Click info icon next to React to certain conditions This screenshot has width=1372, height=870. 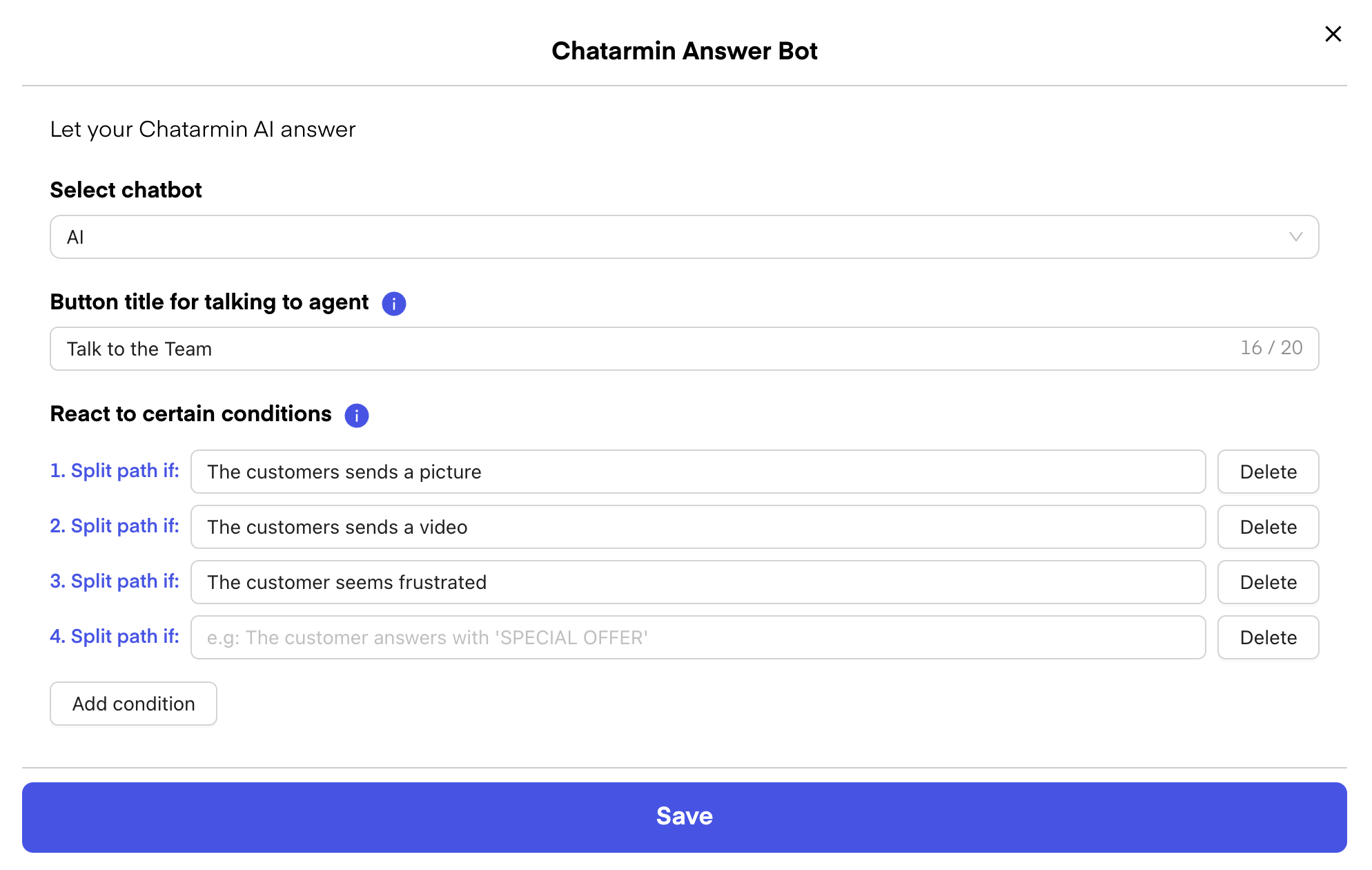[357, 416]
